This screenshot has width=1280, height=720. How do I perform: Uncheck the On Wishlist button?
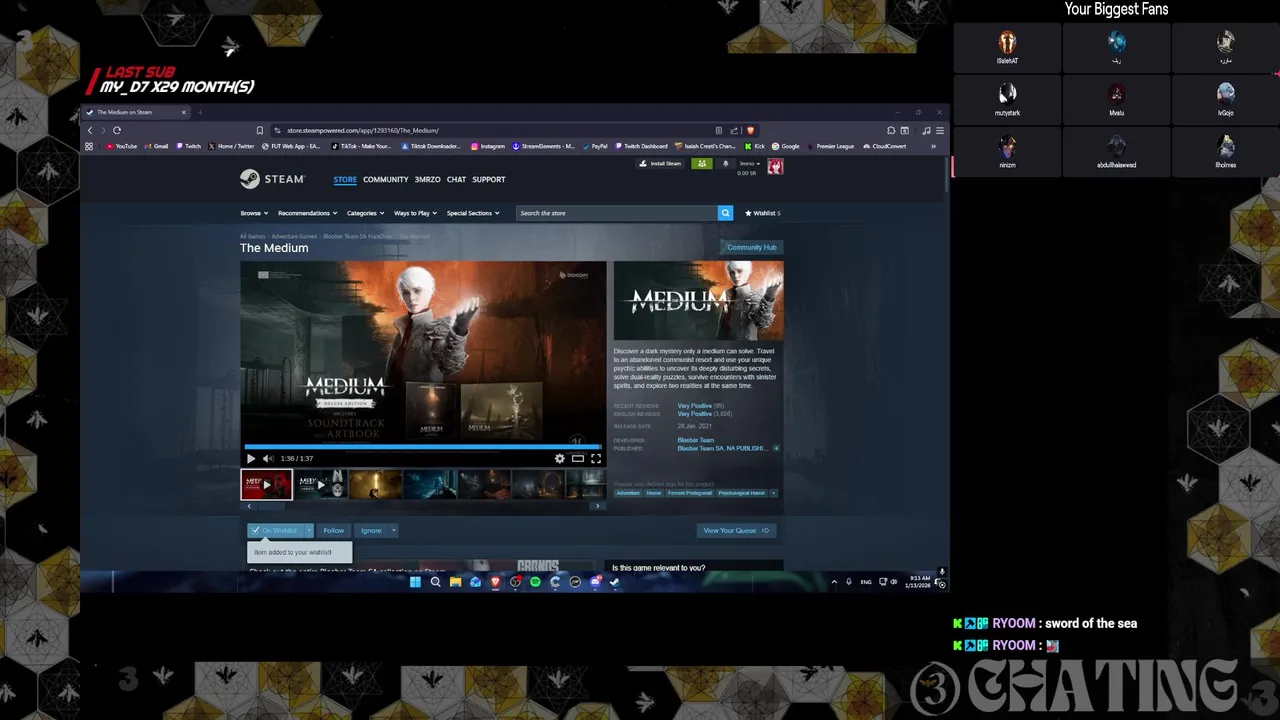[275, 530]
